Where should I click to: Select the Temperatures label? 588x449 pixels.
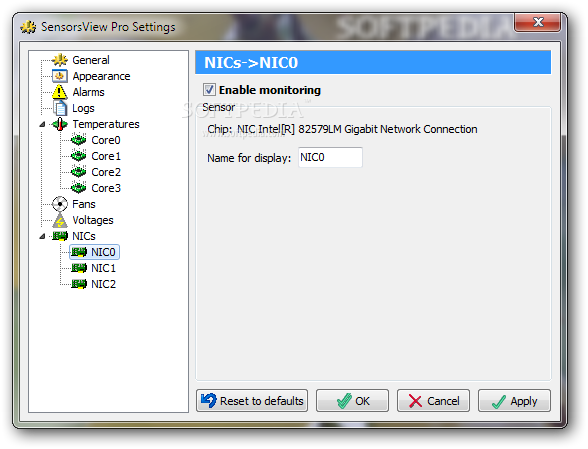pyautogui.click(x=106, y=124)
